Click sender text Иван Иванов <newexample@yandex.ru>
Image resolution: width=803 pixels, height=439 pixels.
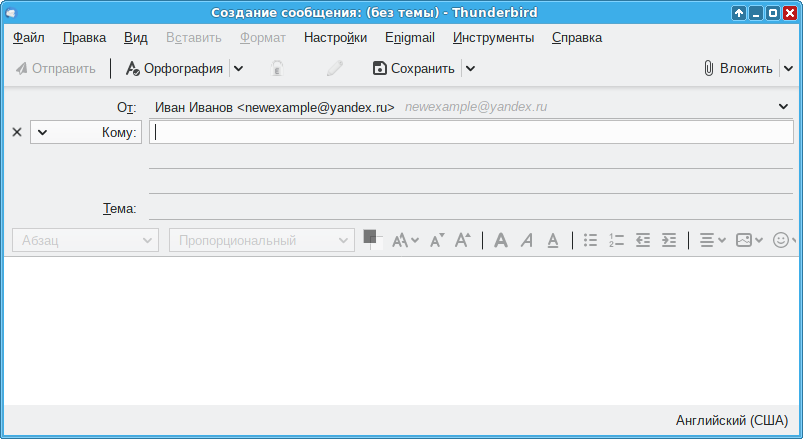pyautogui.click(x=274, y=107)
